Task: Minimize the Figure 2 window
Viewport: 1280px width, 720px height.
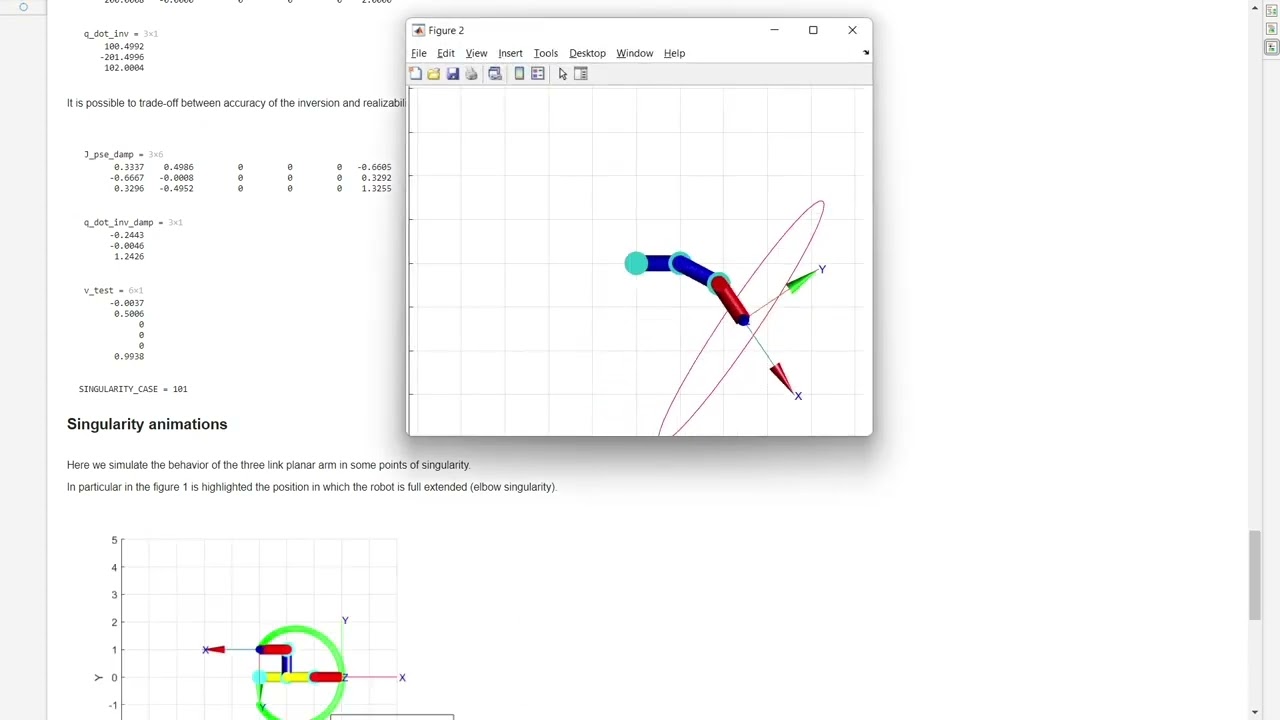Action: pos(774,30)
